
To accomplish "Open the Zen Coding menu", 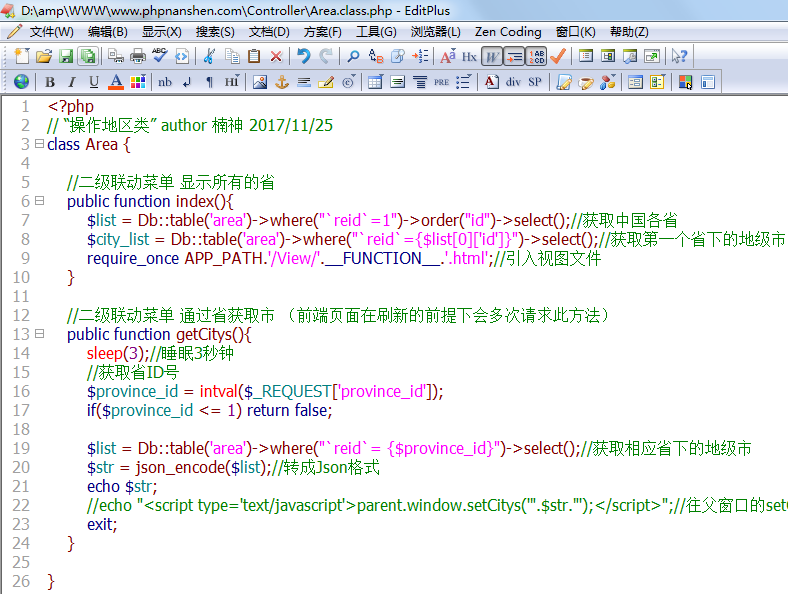I will (508, 32).
